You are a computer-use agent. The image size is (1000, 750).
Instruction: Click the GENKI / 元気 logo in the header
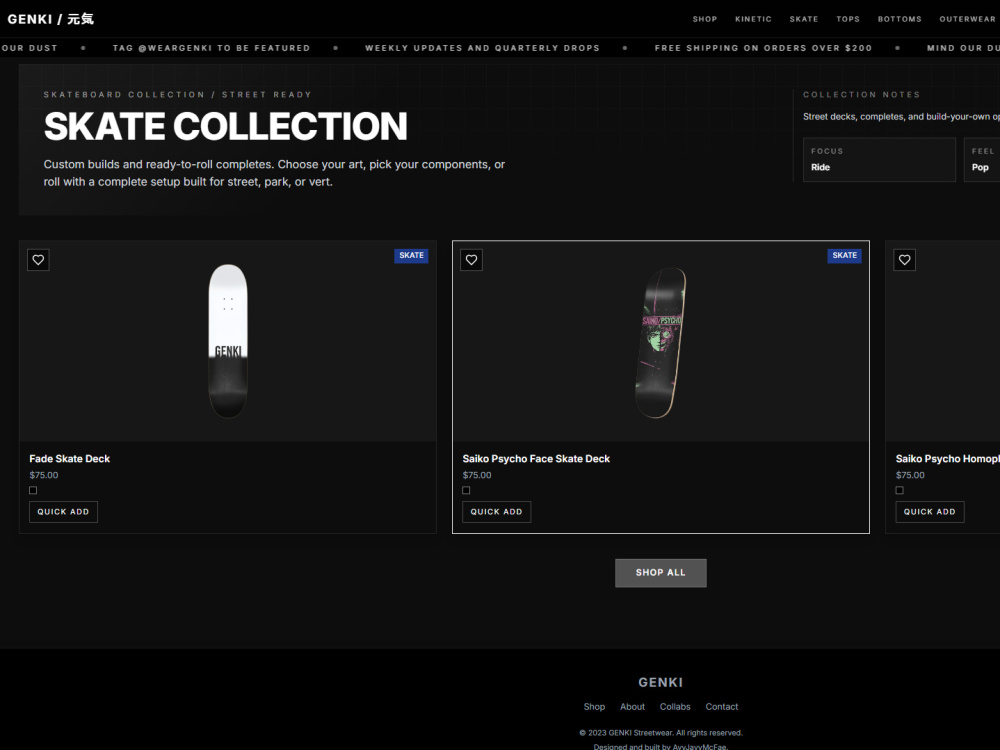(x=50, y=19)
